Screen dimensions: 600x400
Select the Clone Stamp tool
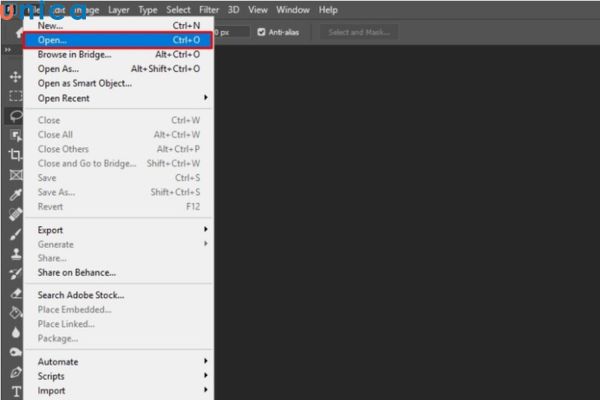15,254
